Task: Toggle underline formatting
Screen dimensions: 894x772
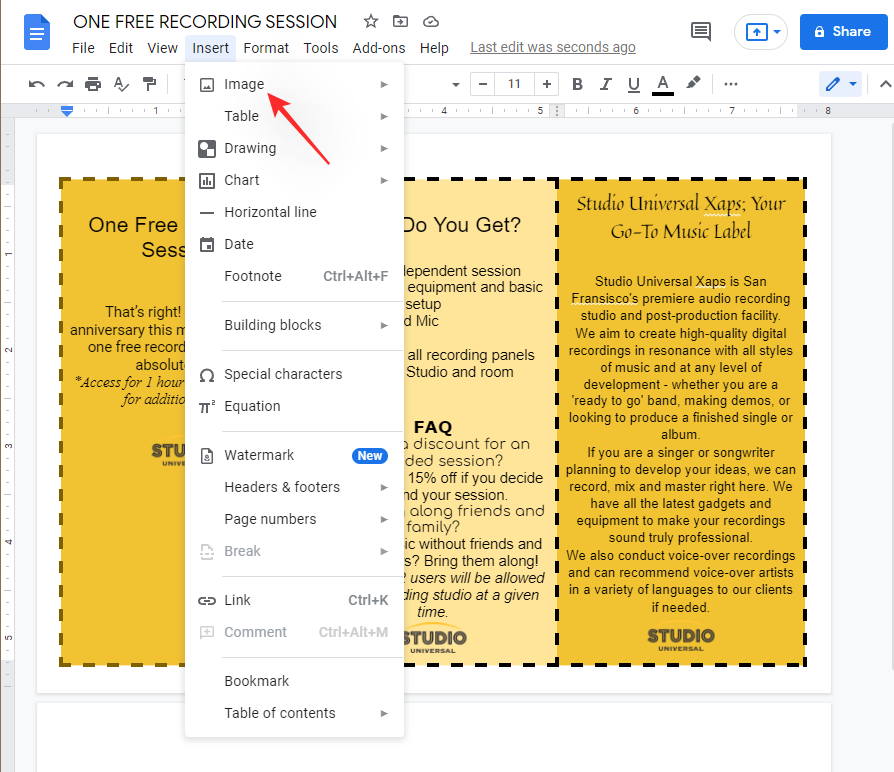Action: [x=633, y=84]
